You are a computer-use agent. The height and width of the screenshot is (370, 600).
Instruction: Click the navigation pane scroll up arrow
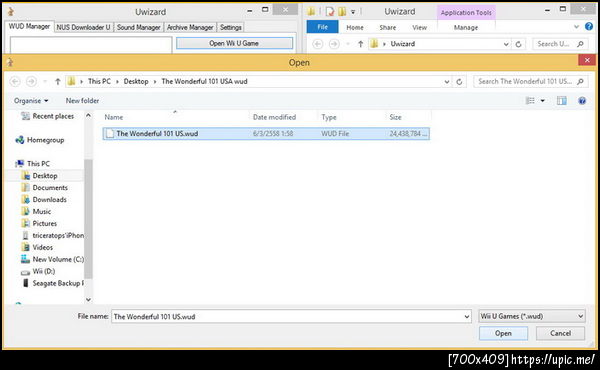[88, 115]
